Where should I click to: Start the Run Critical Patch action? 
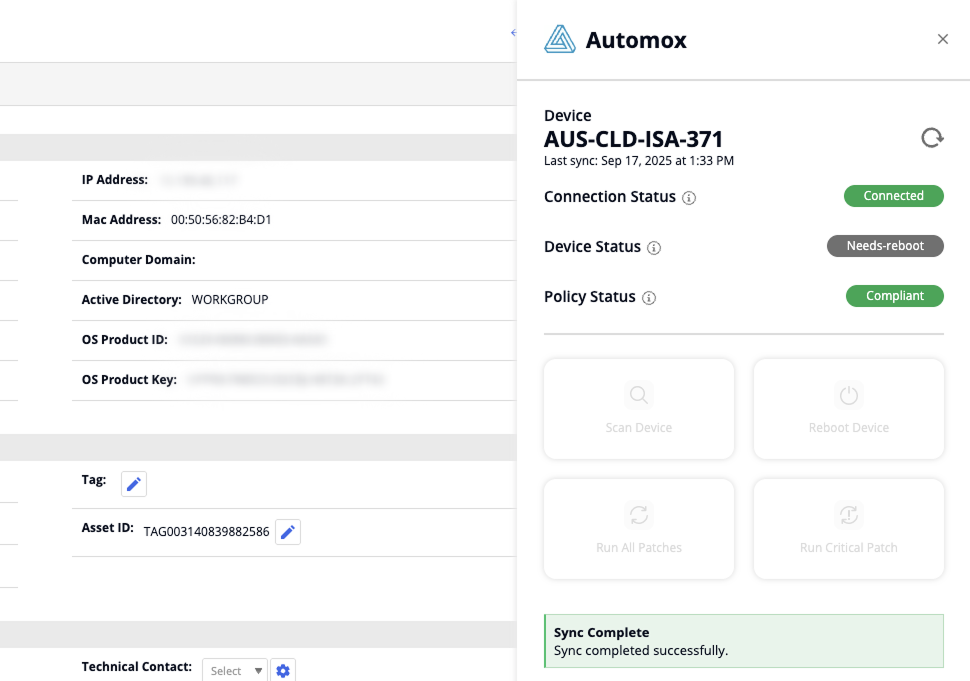(x=849, y=529)
